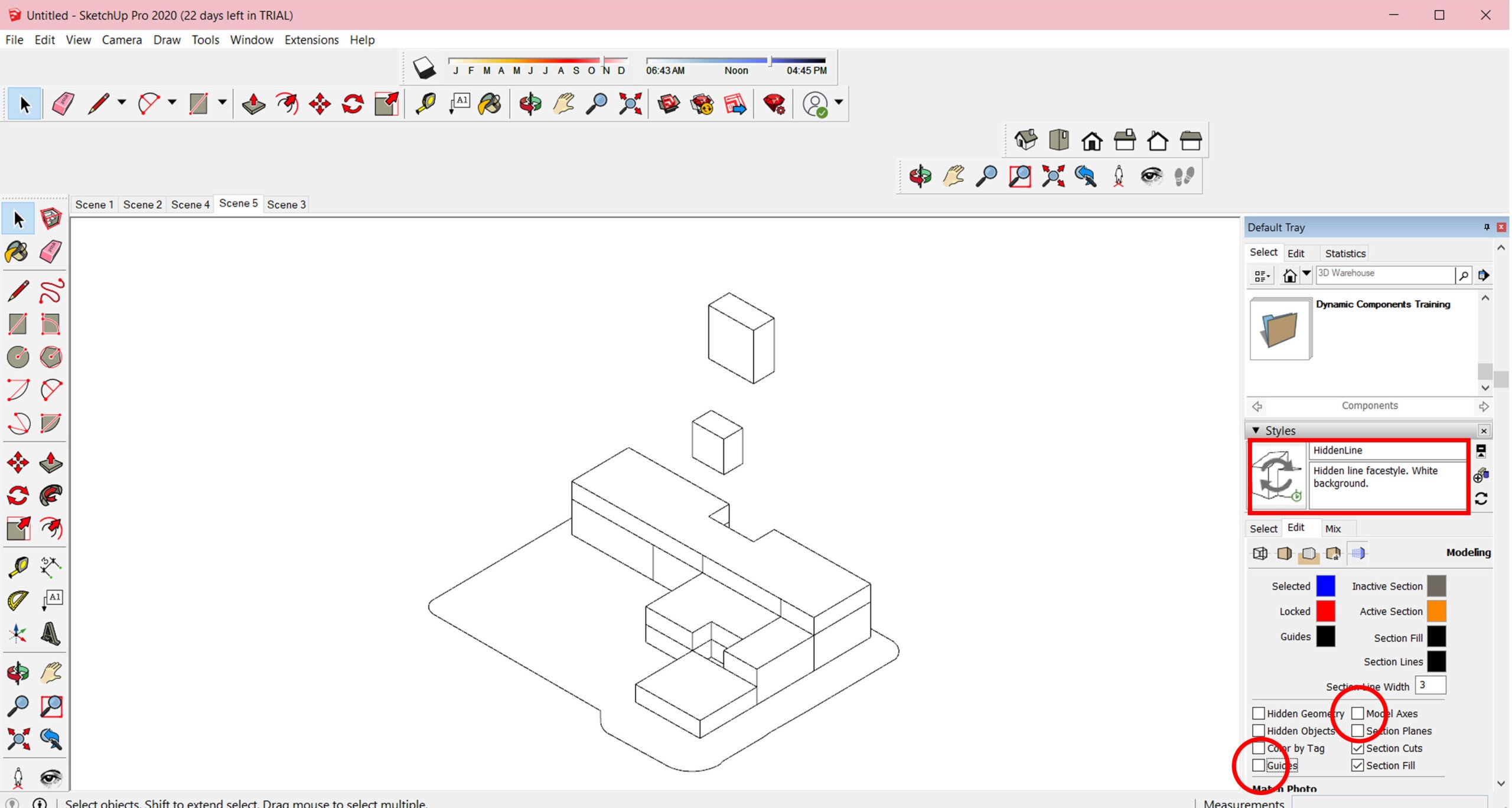This screenshot has height=808, width=1512.
Task: Open the Camera menu
Action: coord(122,40)
